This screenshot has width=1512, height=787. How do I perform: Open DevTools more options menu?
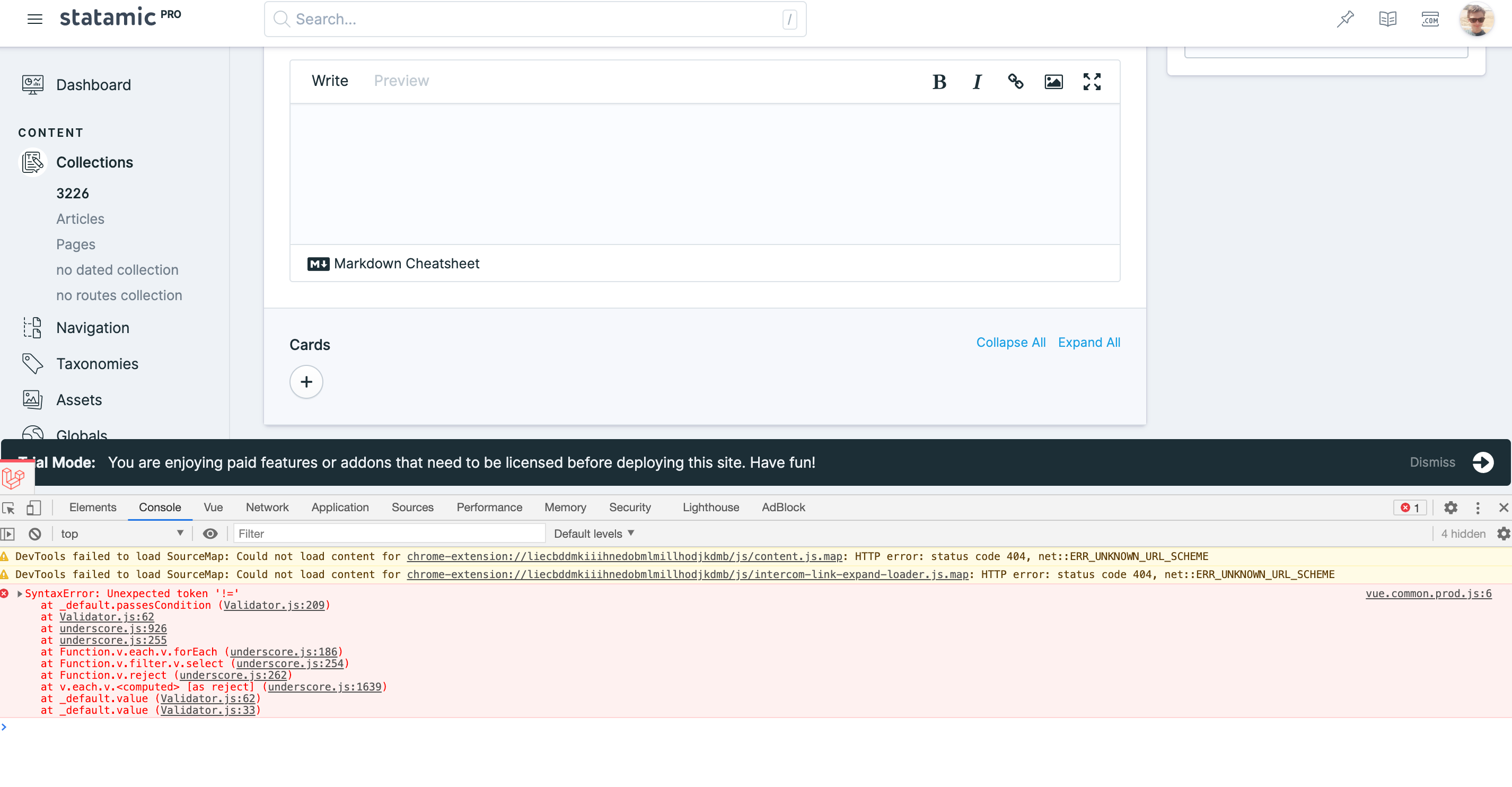pos(1478,508)
